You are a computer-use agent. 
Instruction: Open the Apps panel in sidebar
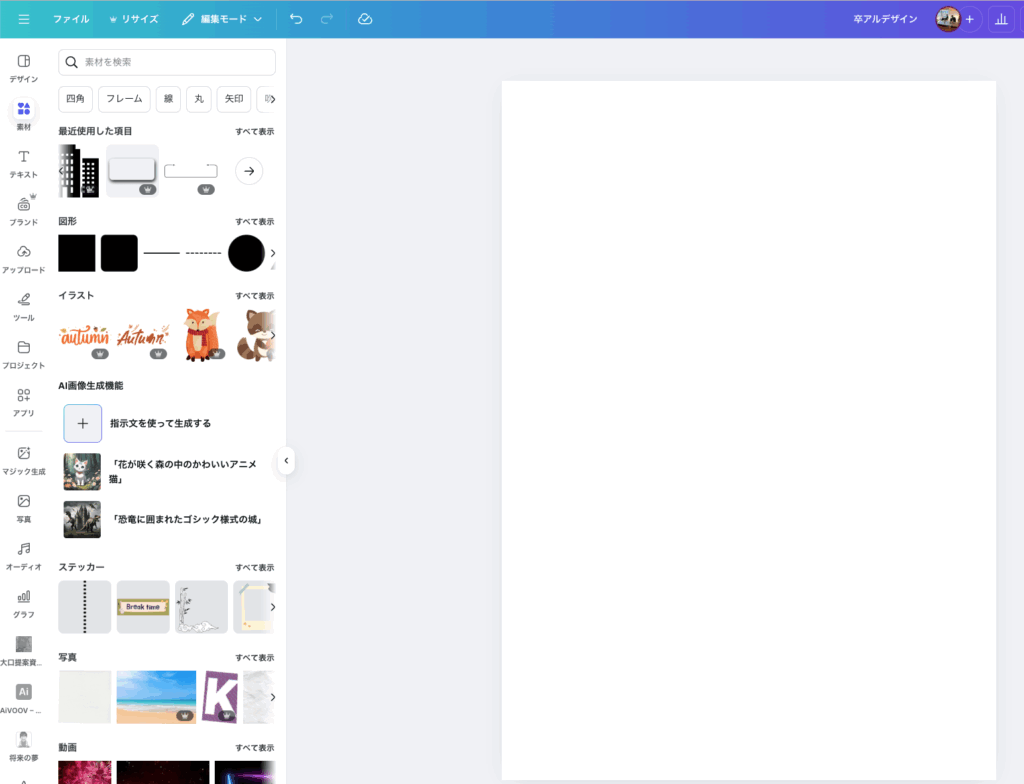click(x=24, y=401)
